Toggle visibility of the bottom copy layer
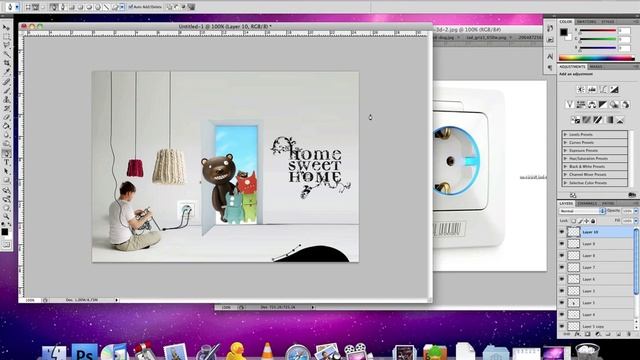Screen dimensions: 640x360 pyautogui.click(x=562, y=326)
